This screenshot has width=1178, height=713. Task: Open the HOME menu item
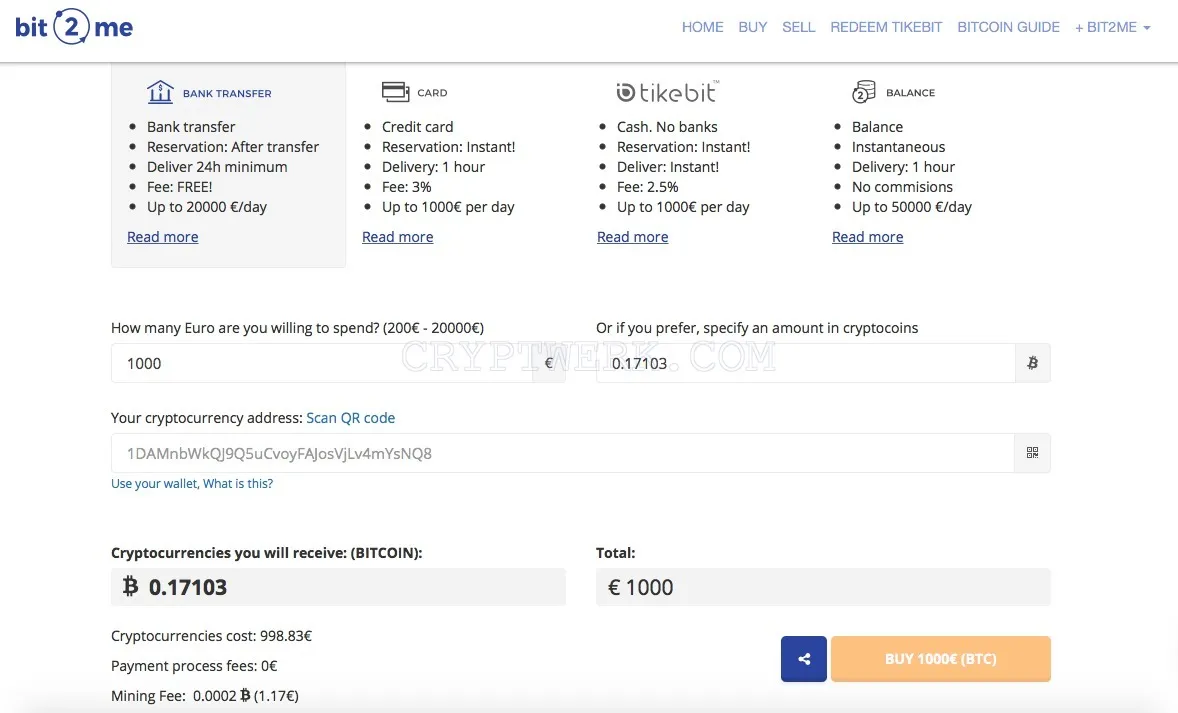(702, 27)
